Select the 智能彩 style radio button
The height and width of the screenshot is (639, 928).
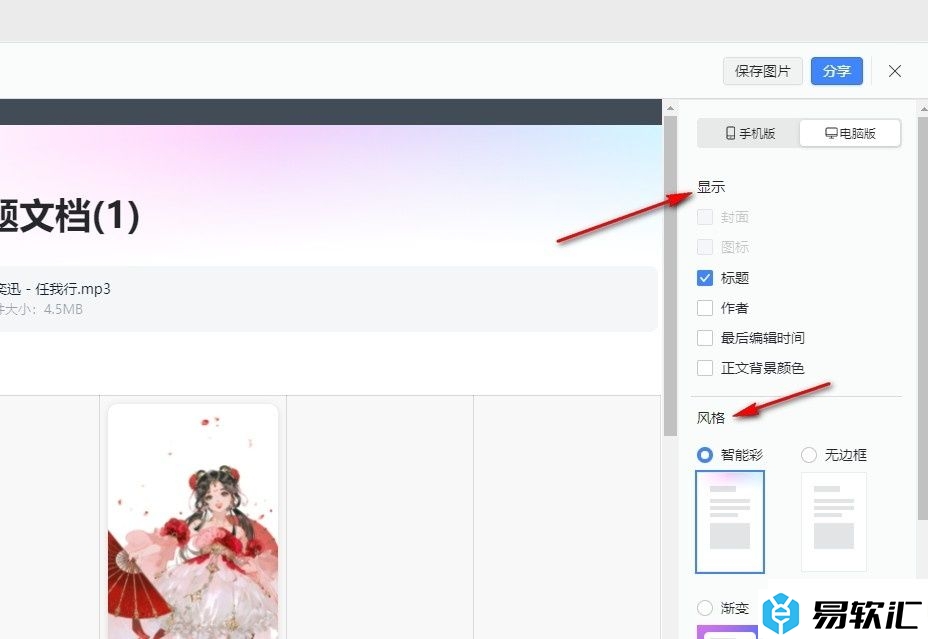[705, 455]
